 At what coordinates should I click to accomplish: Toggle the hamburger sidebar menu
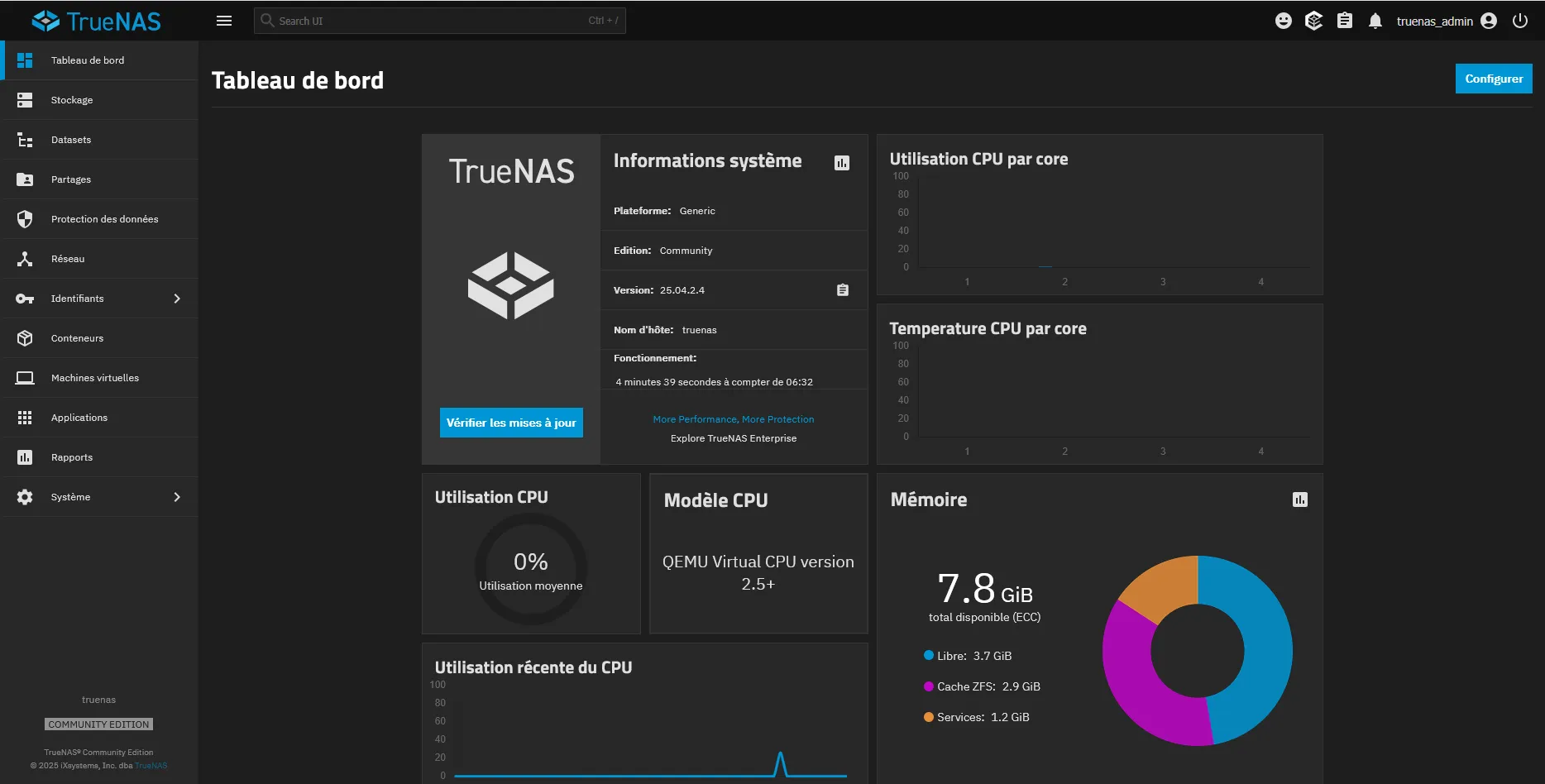tap(223, 21)
